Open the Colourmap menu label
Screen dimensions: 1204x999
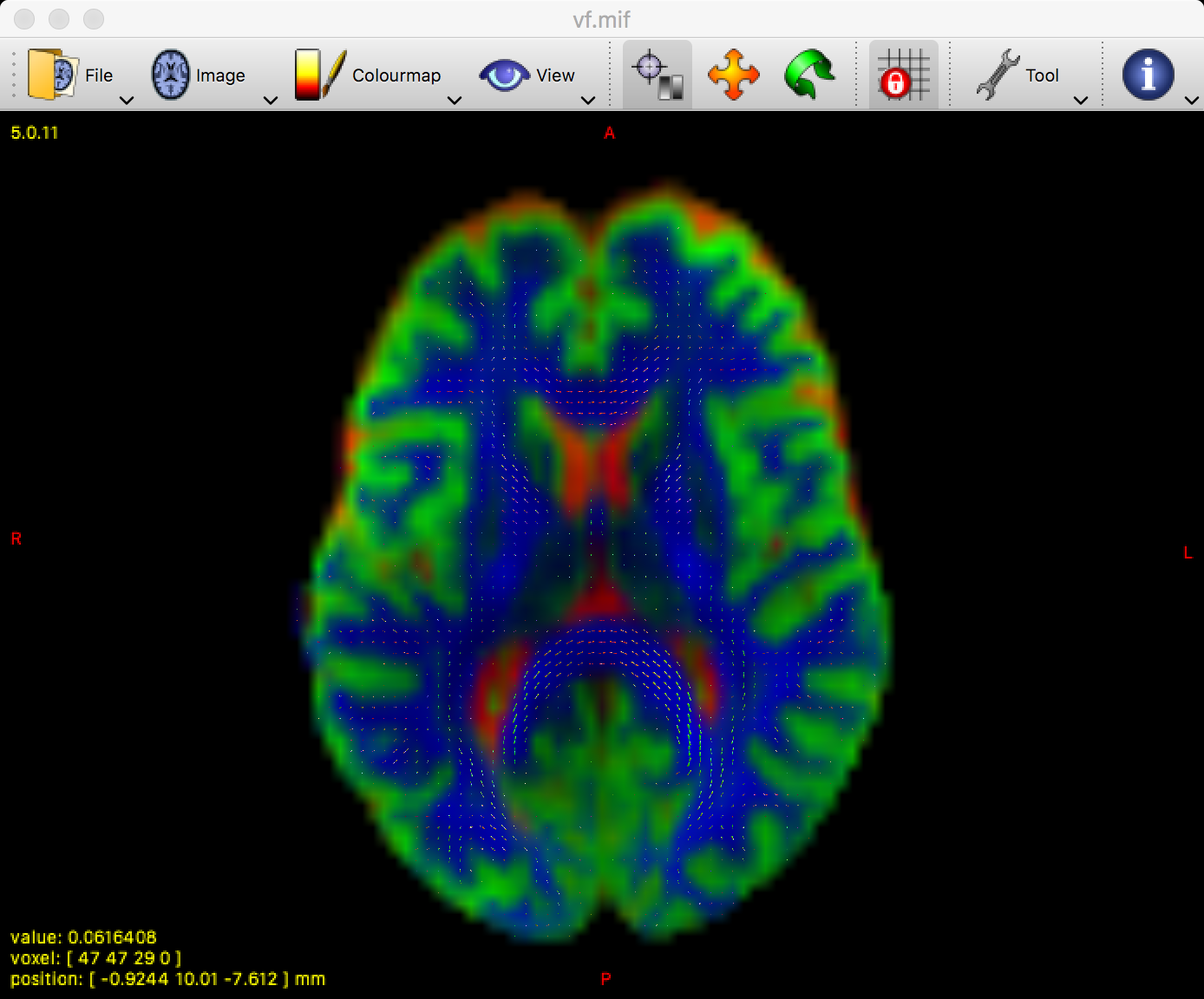(396, 75)
